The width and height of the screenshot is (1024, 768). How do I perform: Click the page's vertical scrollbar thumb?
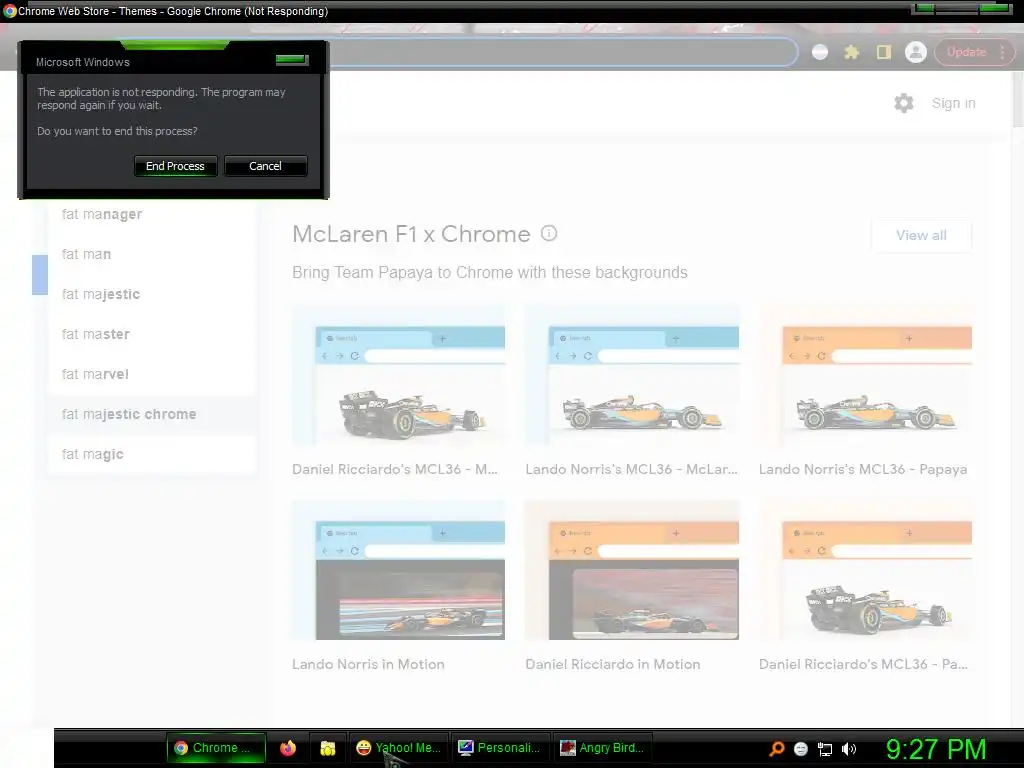tap(1018, 98)
